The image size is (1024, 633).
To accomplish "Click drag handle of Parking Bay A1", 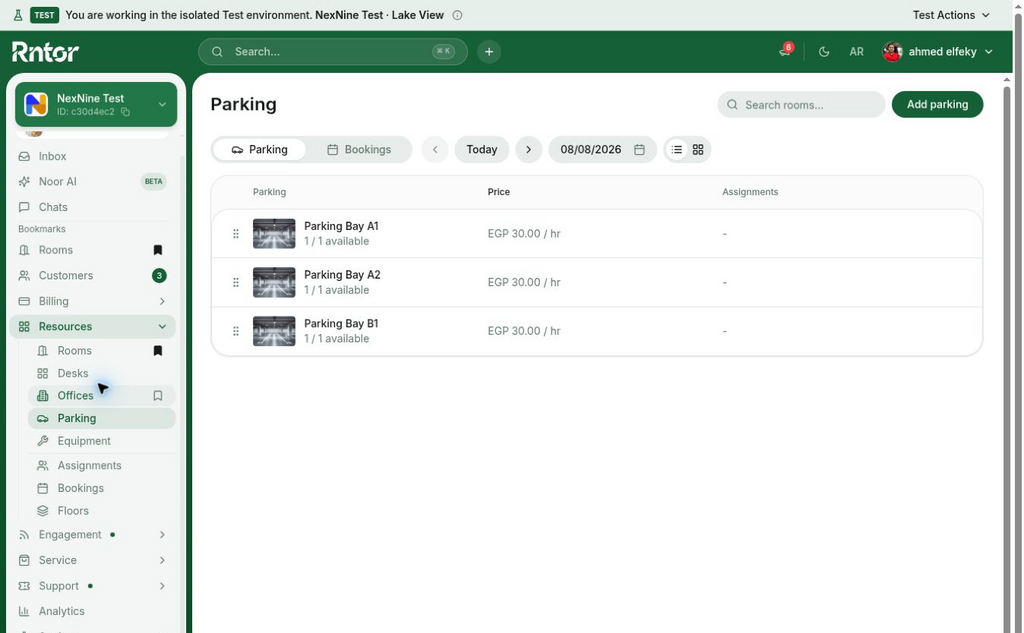I will [x=236, y=234].
